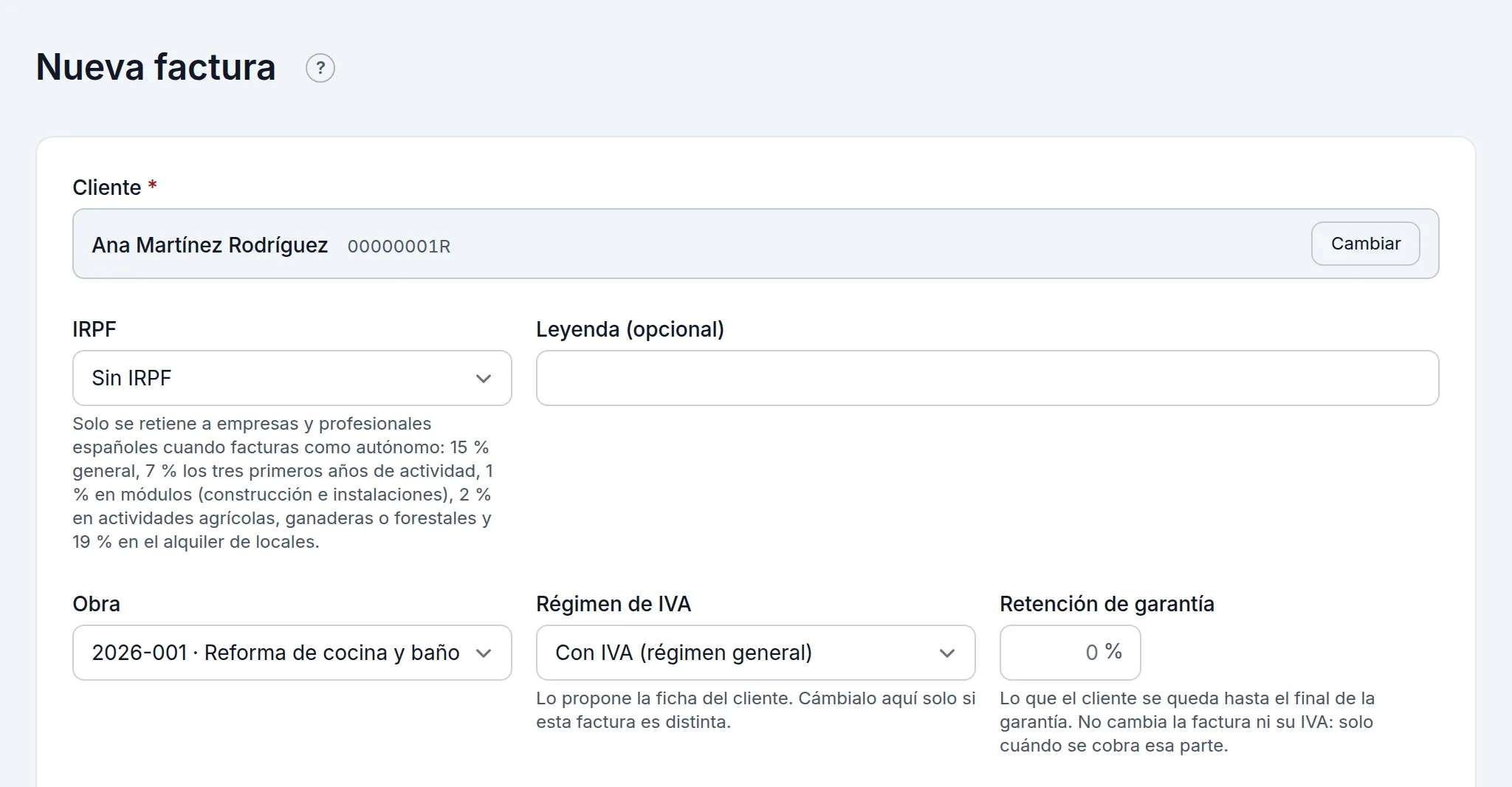The image size is (1512, 787).
Task: Click the client tax ID 00000001R
Action: 399,247
